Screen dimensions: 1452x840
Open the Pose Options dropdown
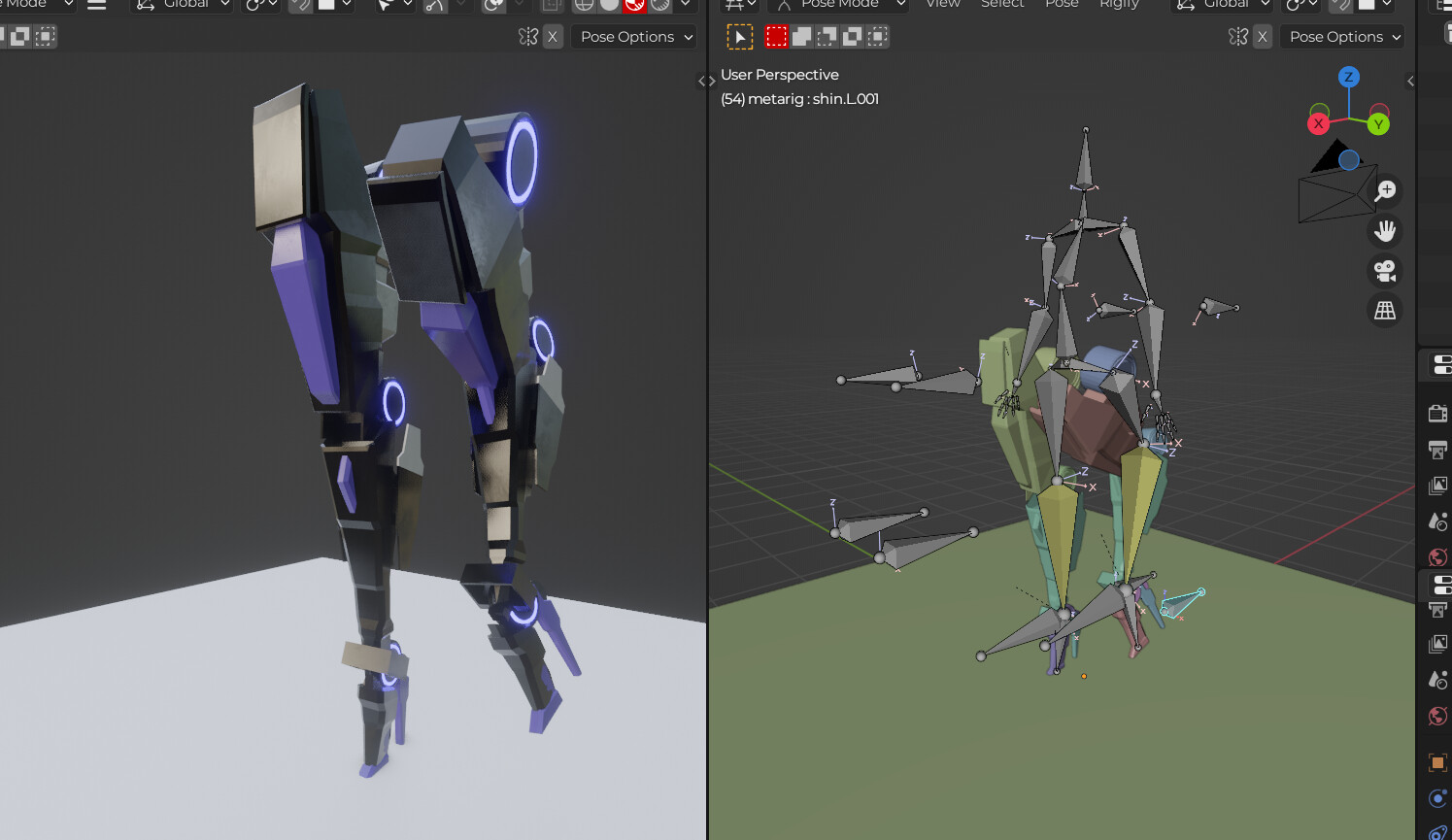1342,36
